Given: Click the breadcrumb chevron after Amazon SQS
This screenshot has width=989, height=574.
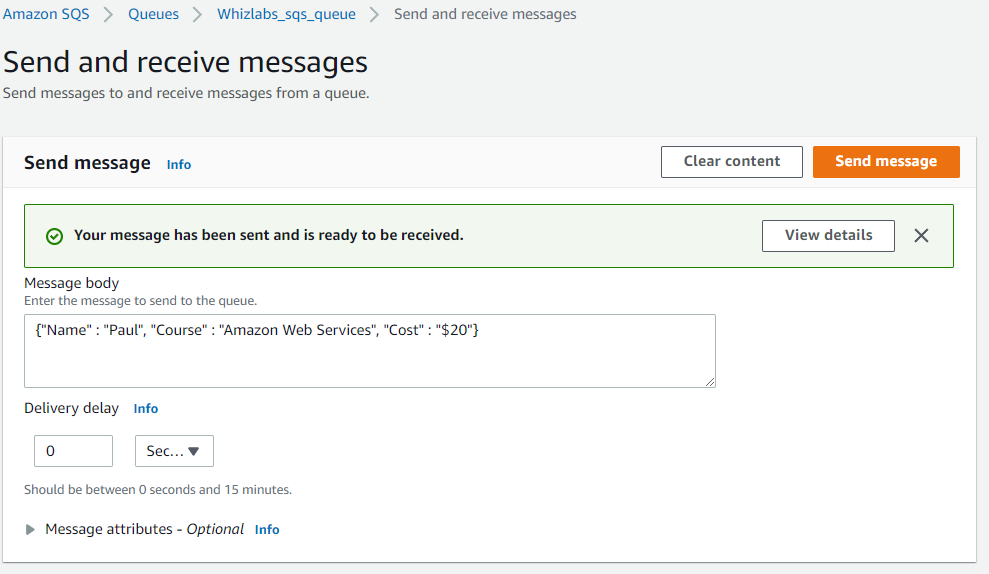Looking at the screenshot, I should click(108, 15).
